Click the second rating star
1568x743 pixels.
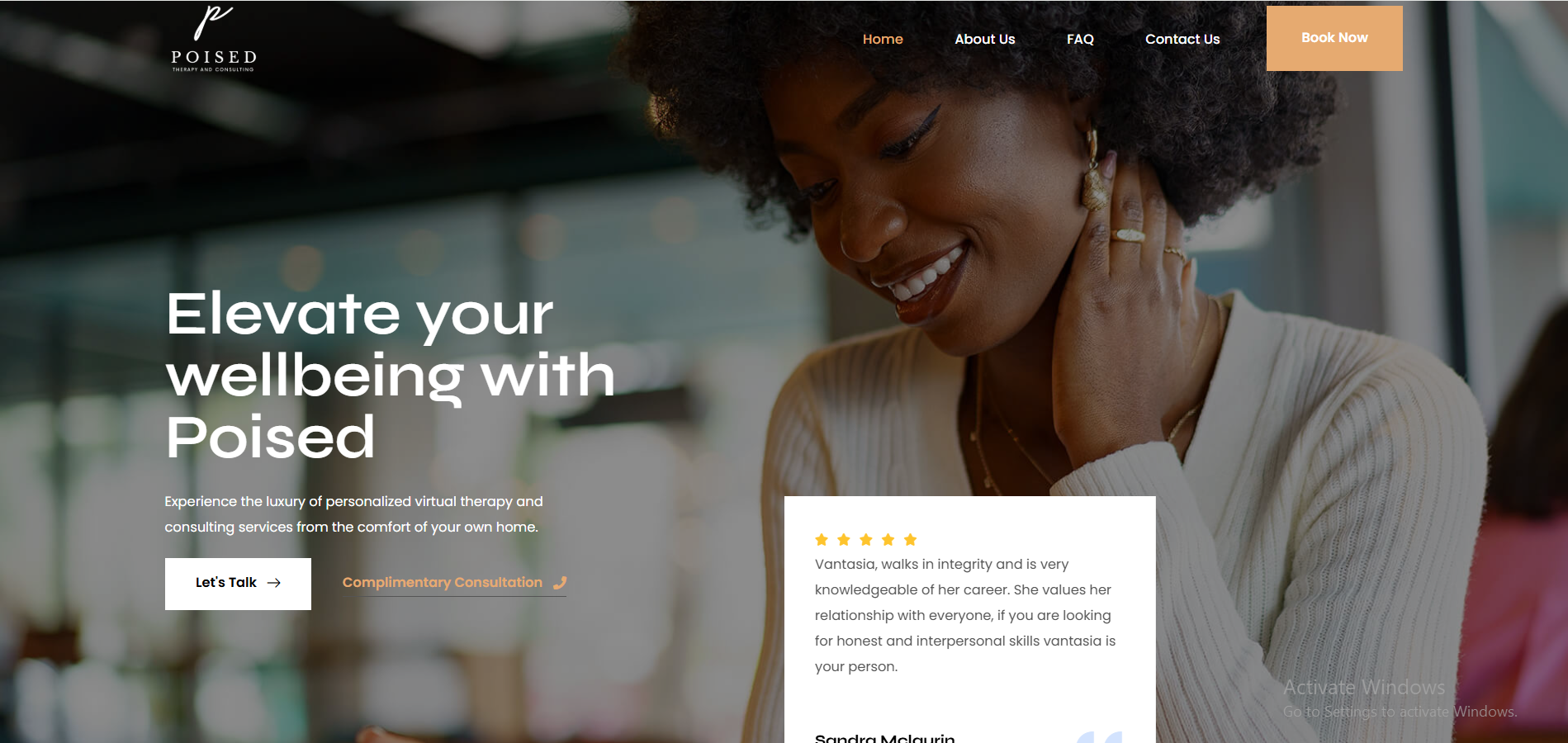[x=844, y=540]
